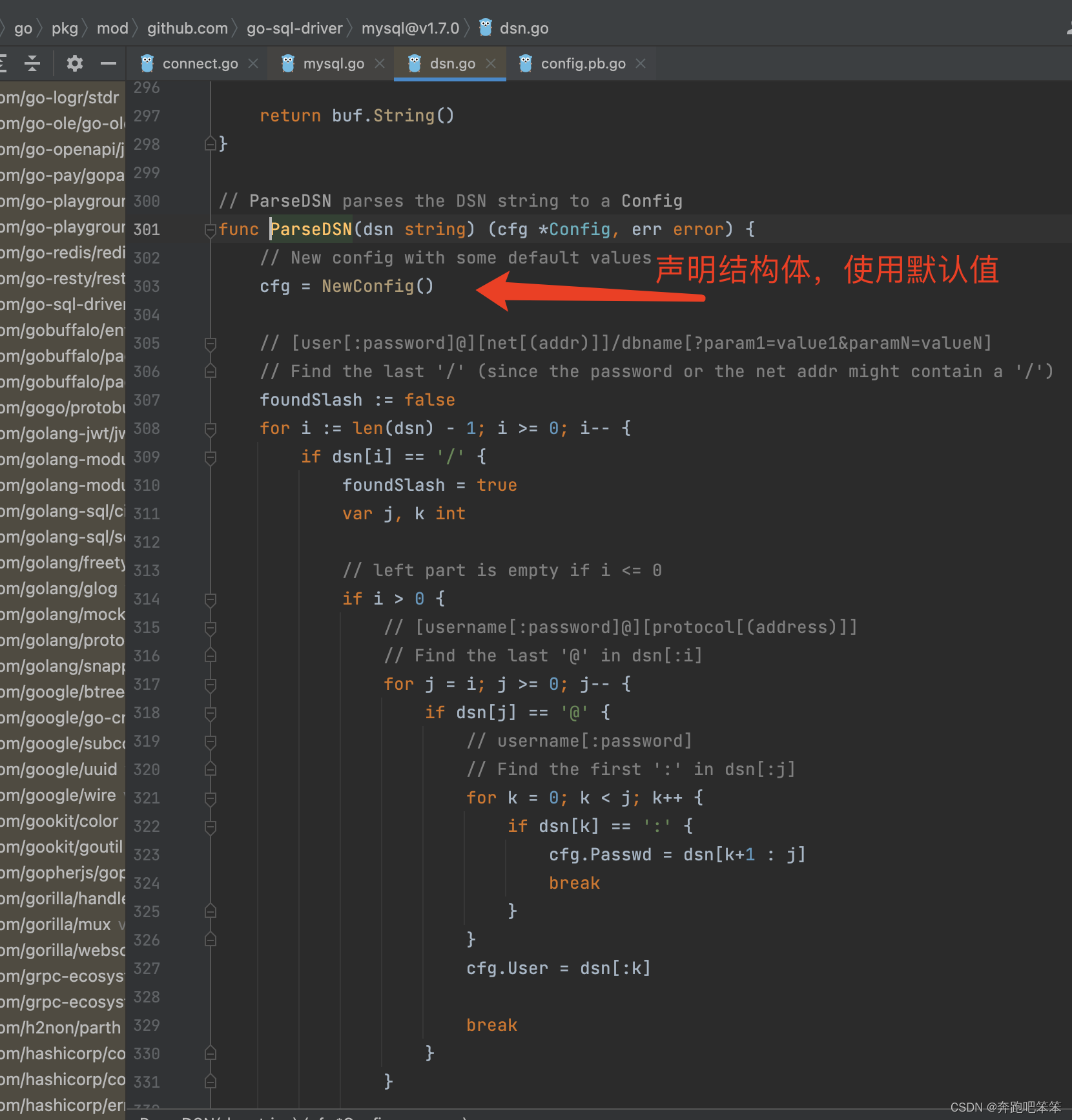Close the config.pb.go tab
This screenshot has height=1120, width=1072.
(641, 63)
